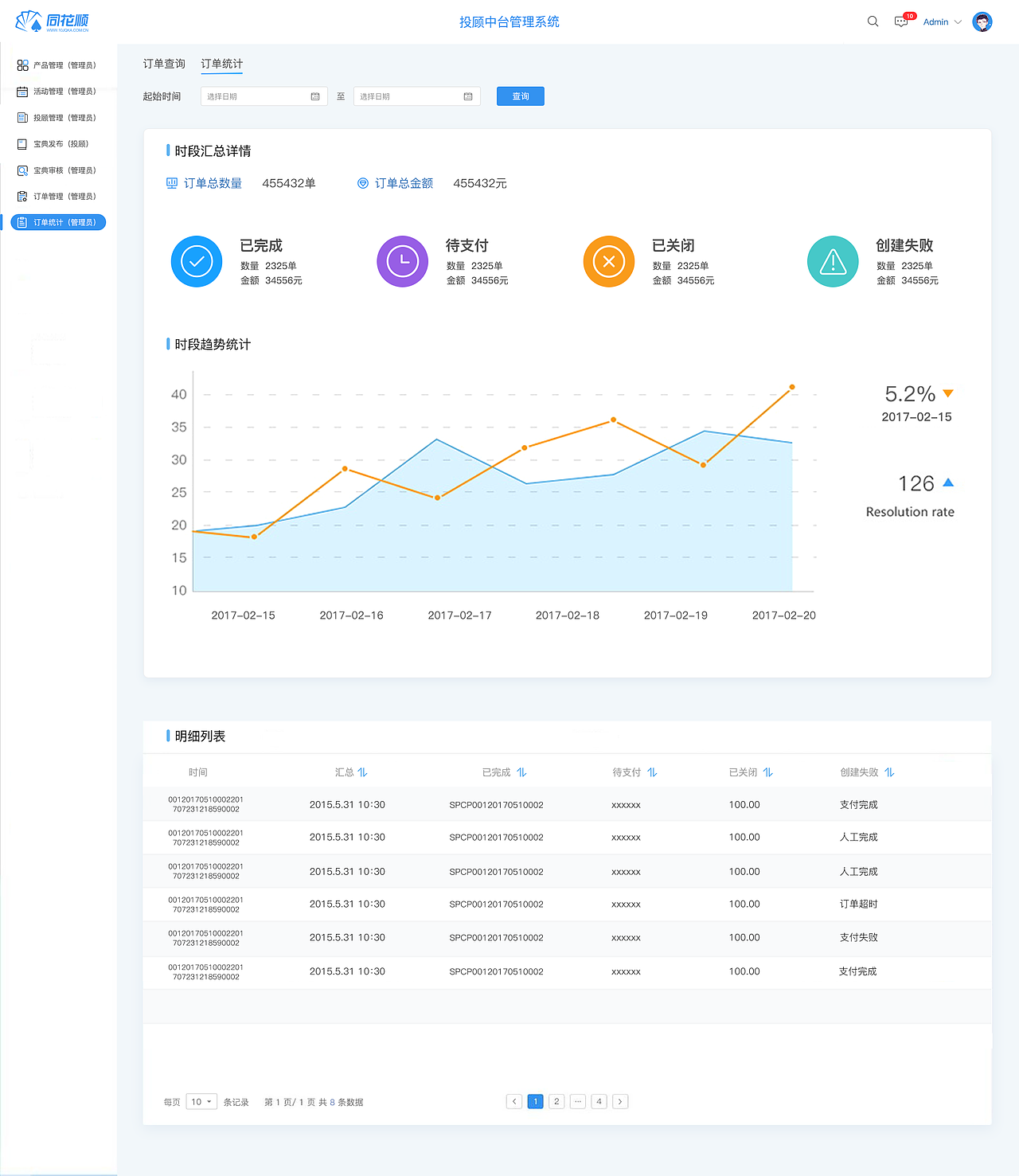The width and height of the screenshot is (1019, 1176).
Task: Expand the Admin dropdown arrow
Action: [958, 22]
